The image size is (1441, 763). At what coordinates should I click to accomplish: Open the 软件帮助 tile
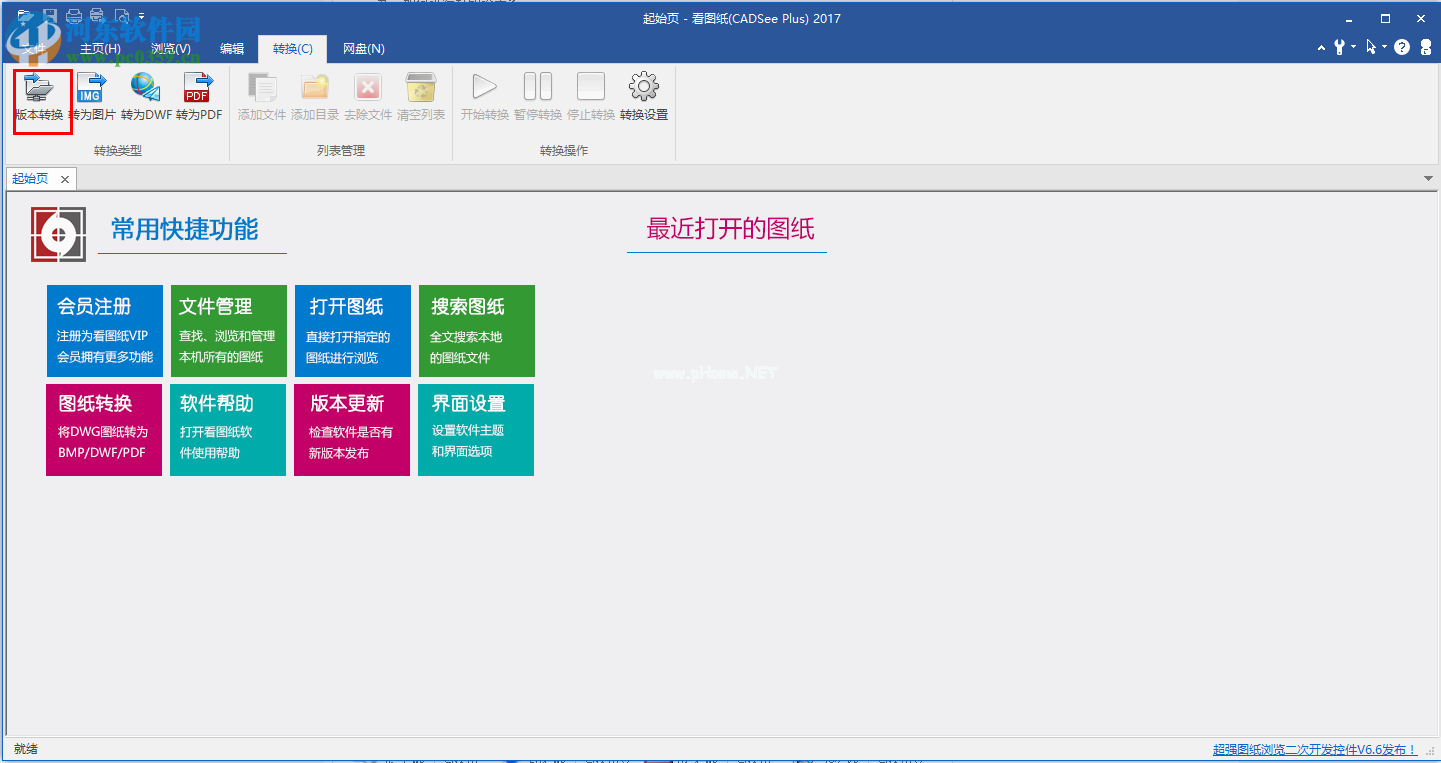[x=228, y=430]
